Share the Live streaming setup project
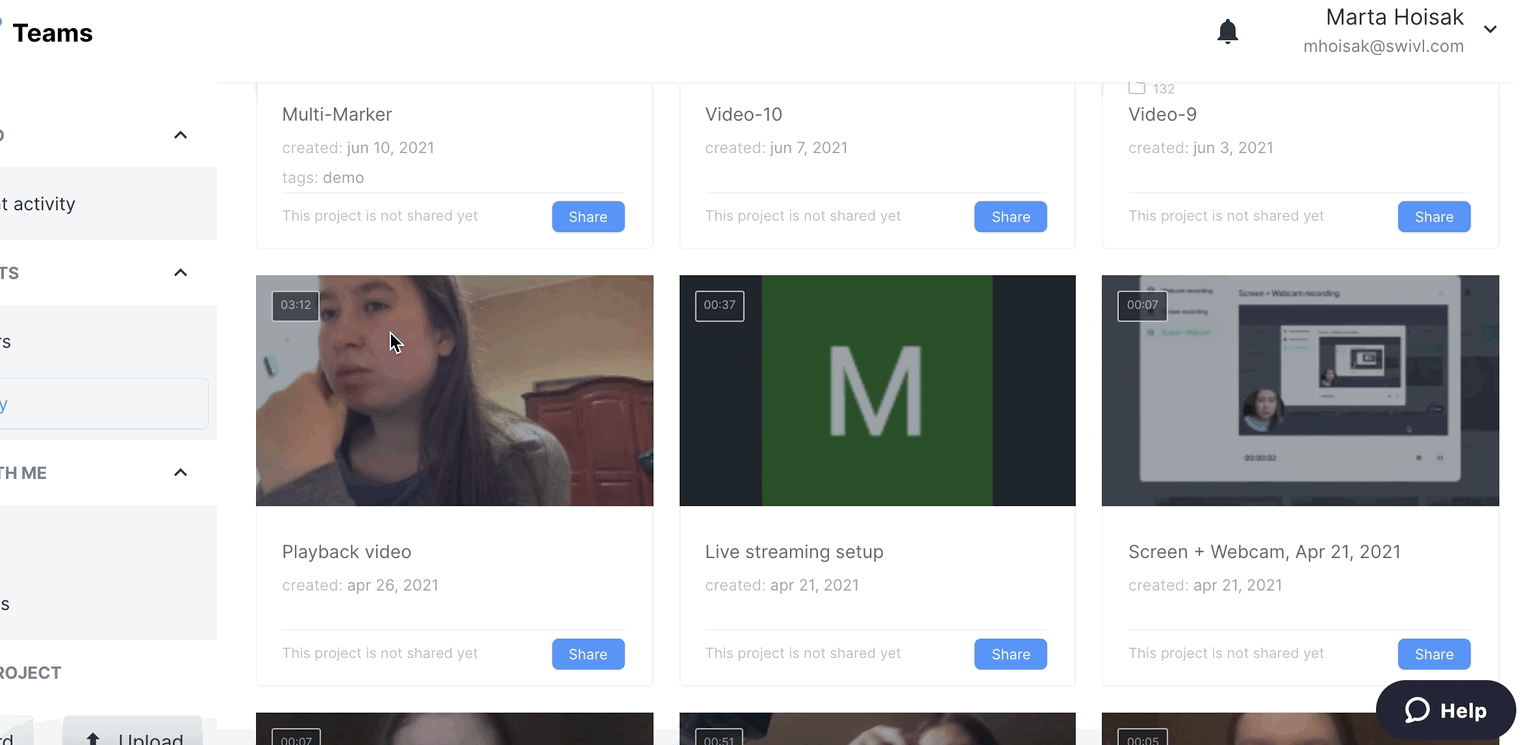1528x745 pixels. tap(1010, 654)
